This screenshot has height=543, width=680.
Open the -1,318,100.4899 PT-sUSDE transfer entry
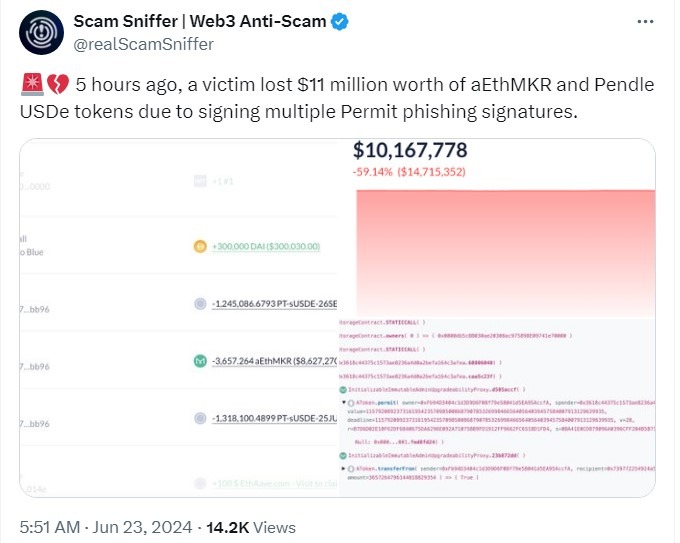[x=275, y=418]
